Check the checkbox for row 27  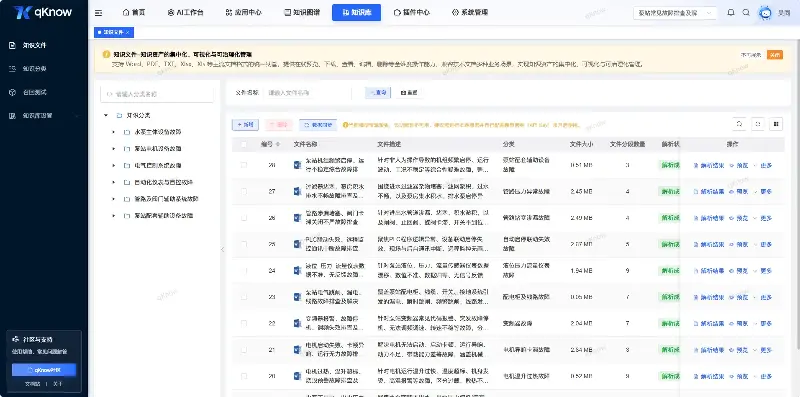(x=244, y=191)
